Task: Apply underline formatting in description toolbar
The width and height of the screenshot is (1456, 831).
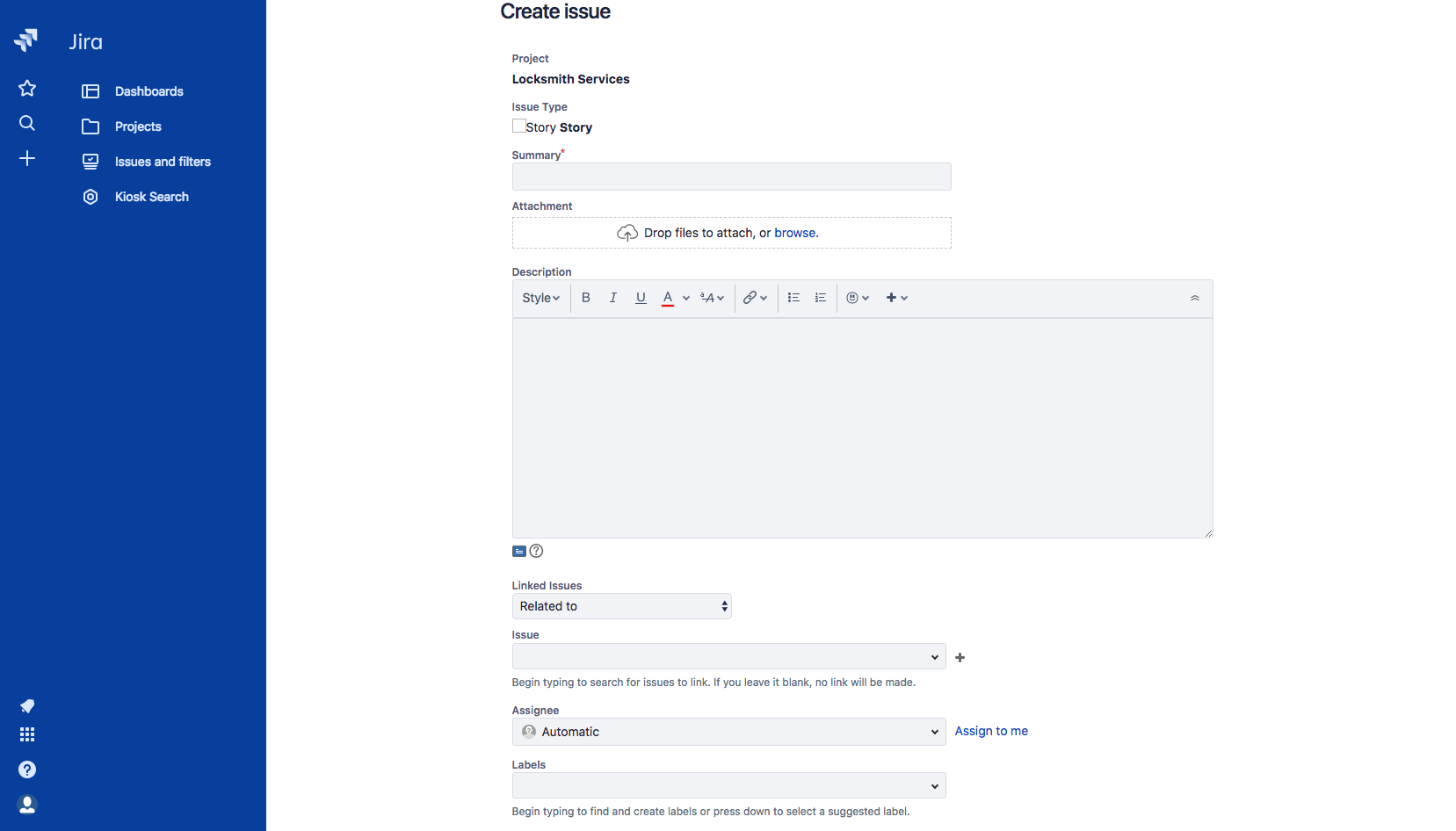Action: pyautogui.click(x=641, y=298)
